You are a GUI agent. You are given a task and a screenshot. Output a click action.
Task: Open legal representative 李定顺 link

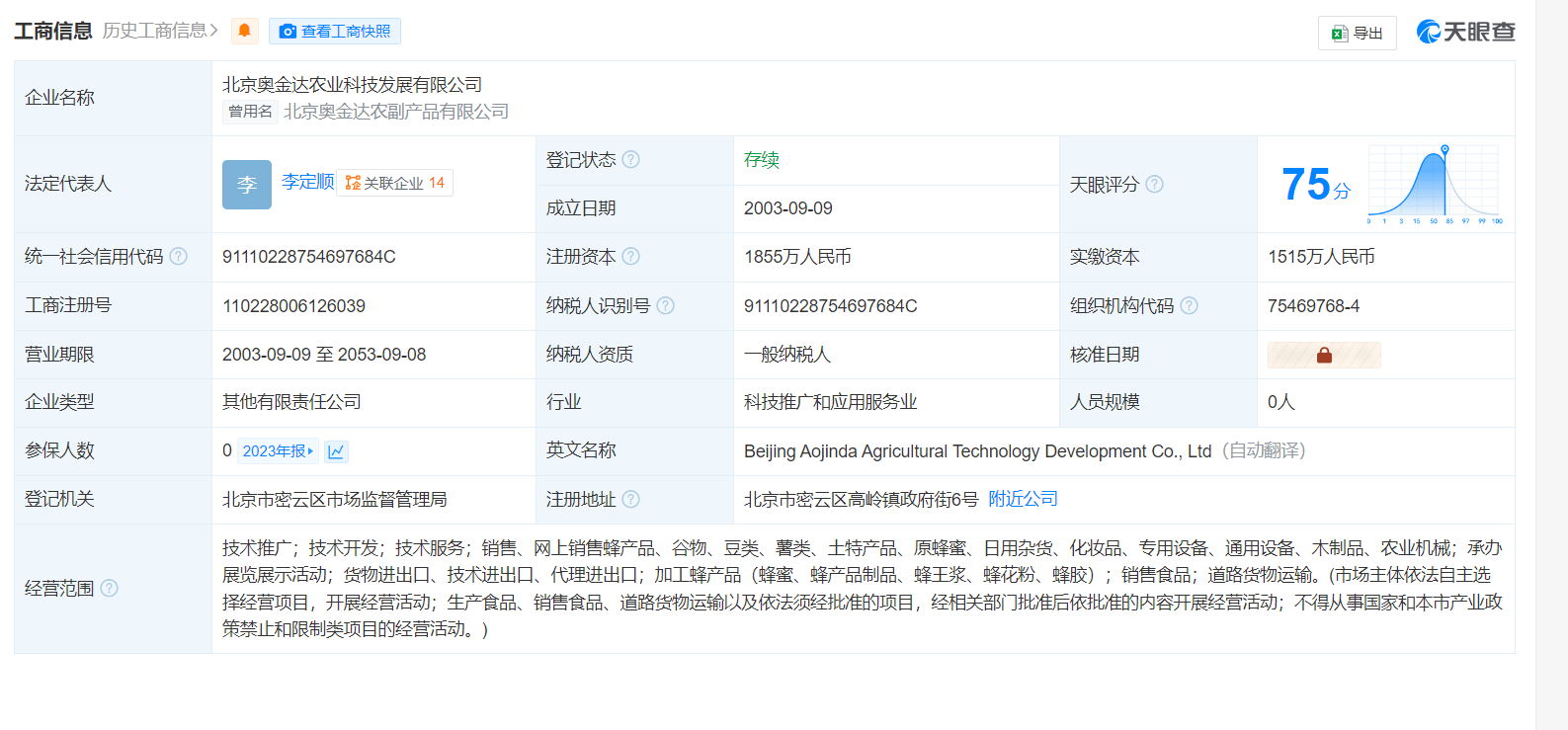tap(307, 182)
